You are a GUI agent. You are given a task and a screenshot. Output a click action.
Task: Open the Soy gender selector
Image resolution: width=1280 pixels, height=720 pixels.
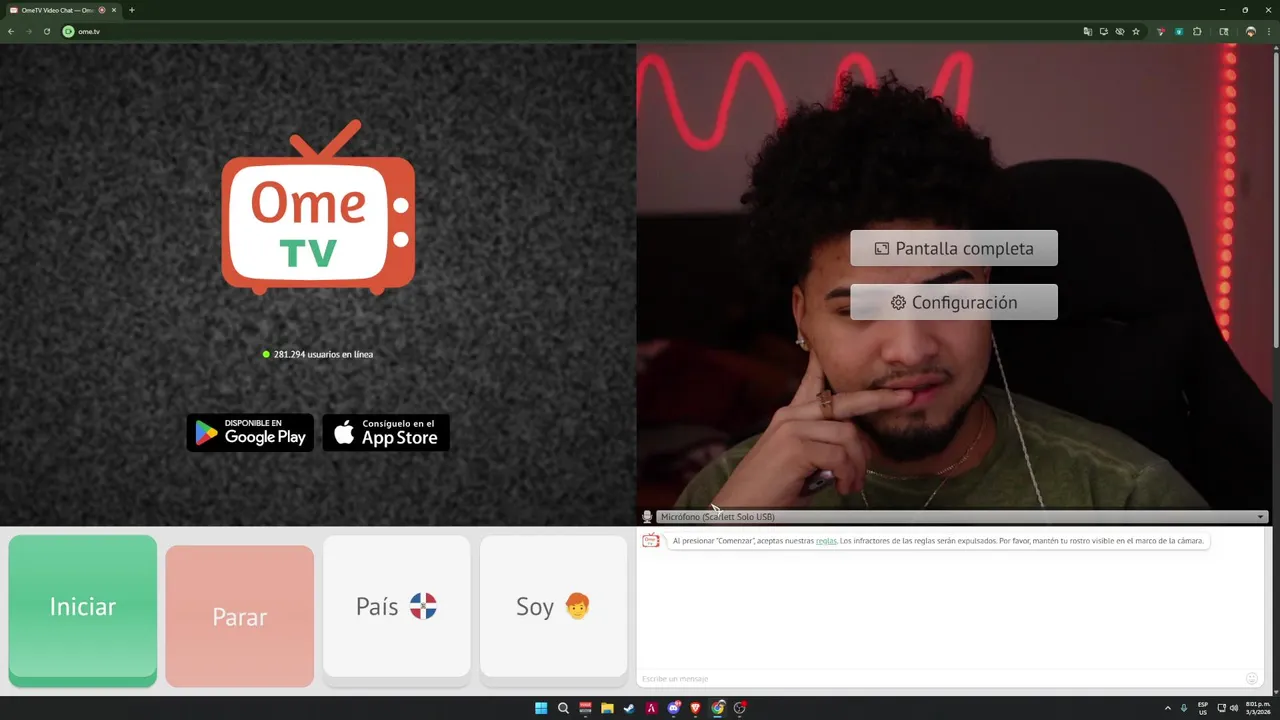click(553, 609)
